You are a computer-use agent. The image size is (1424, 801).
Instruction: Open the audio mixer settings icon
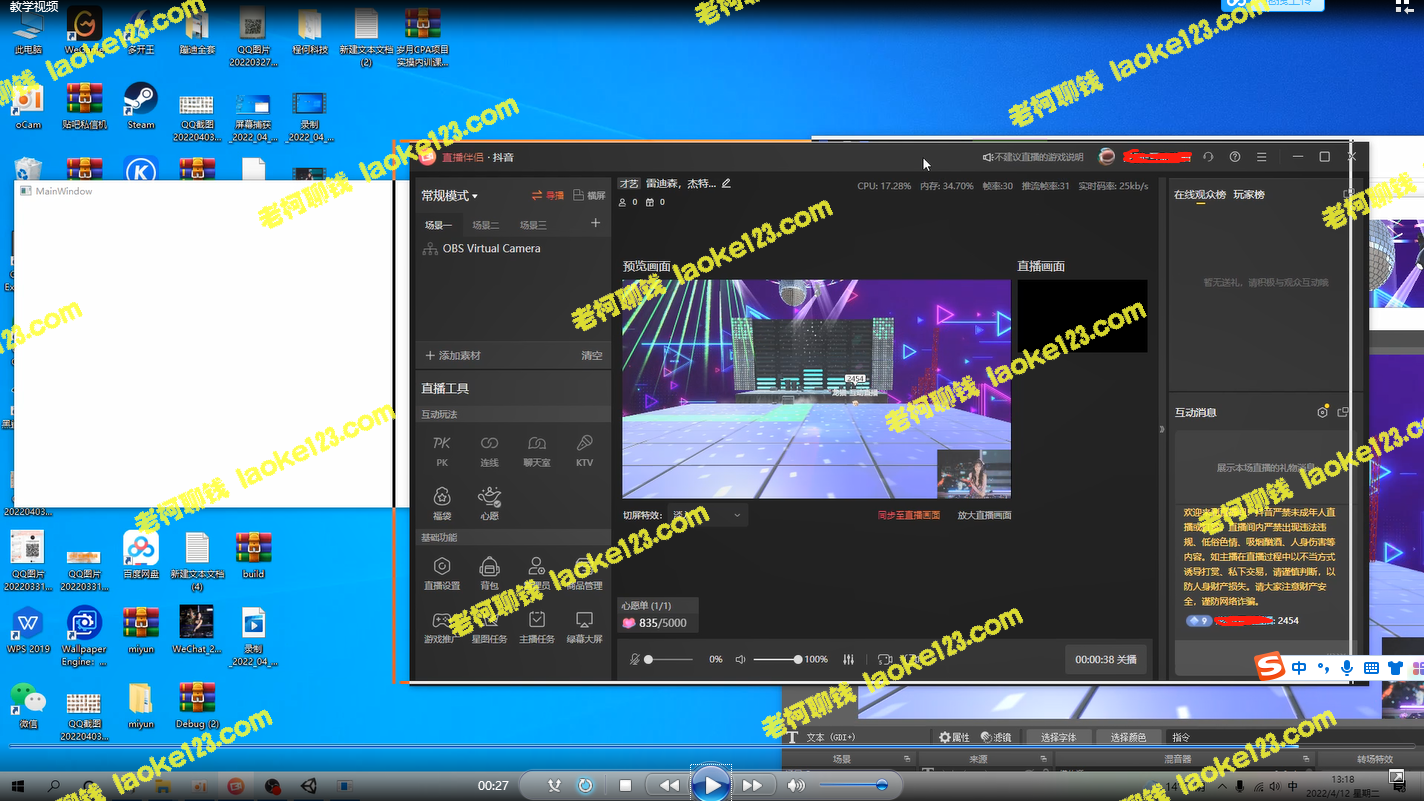click(849, 660)
